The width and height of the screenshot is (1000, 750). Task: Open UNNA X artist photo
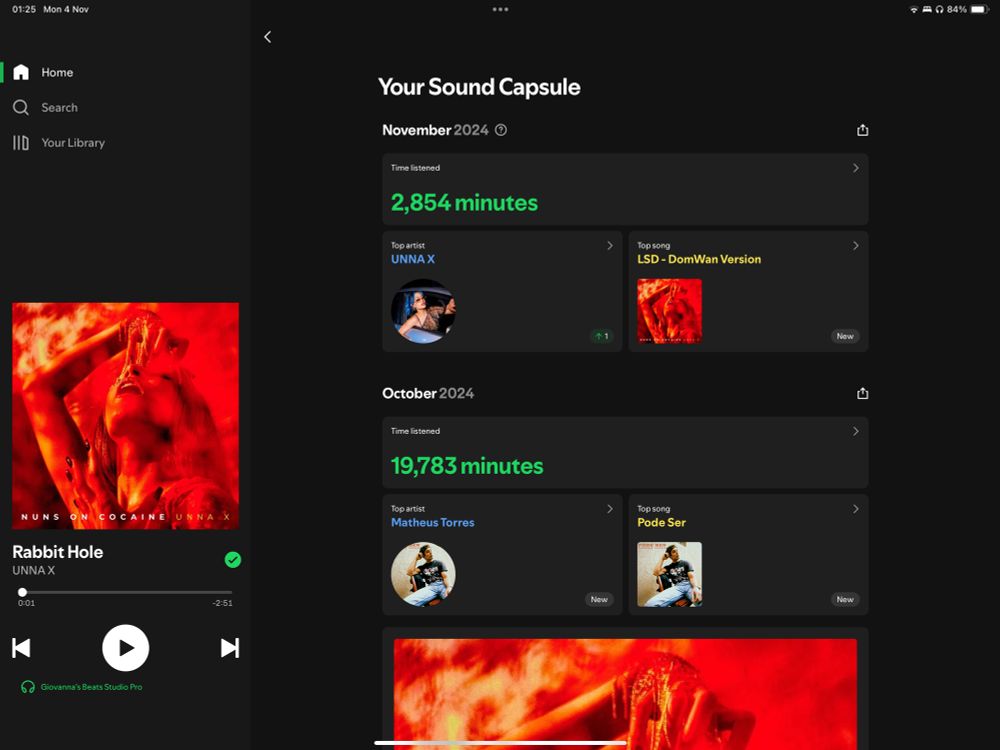point(423,311)
